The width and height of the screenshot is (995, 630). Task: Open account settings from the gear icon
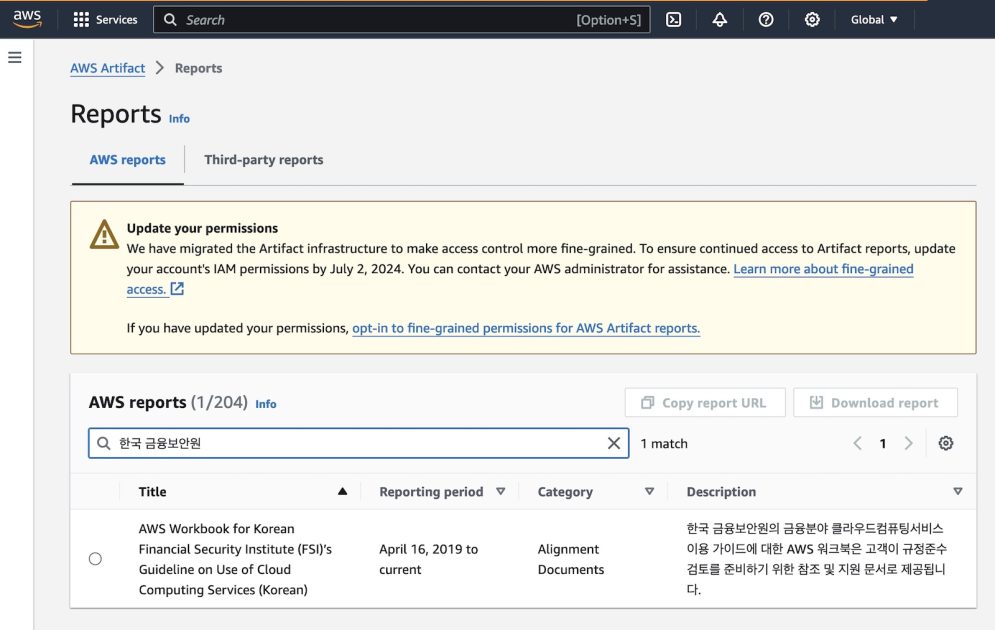(812, 19)
